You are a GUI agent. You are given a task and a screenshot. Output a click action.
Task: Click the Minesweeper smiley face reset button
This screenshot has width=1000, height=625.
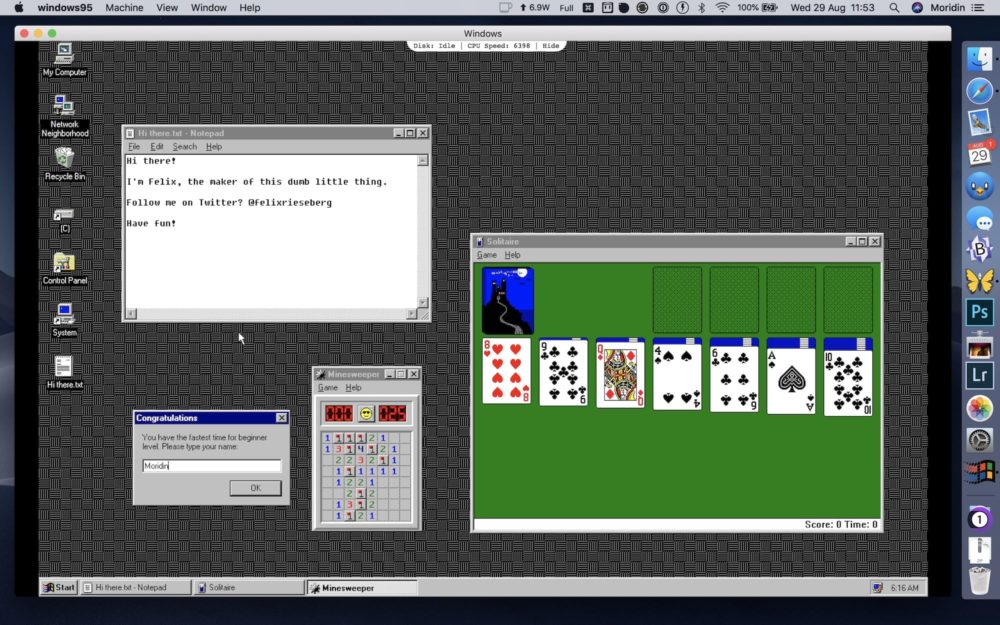point(365,414)
